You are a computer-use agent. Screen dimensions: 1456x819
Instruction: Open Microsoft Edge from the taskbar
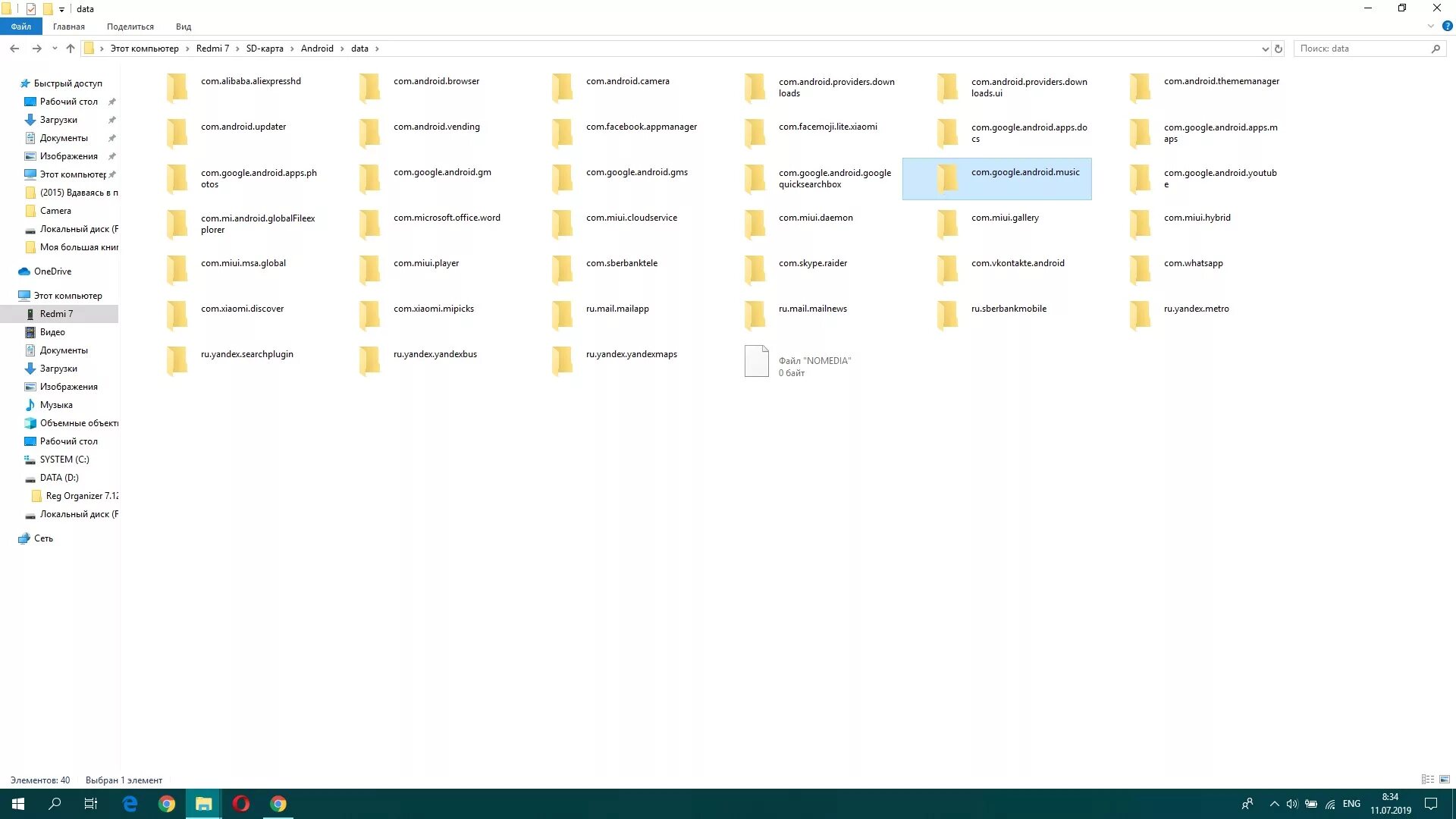130,804
